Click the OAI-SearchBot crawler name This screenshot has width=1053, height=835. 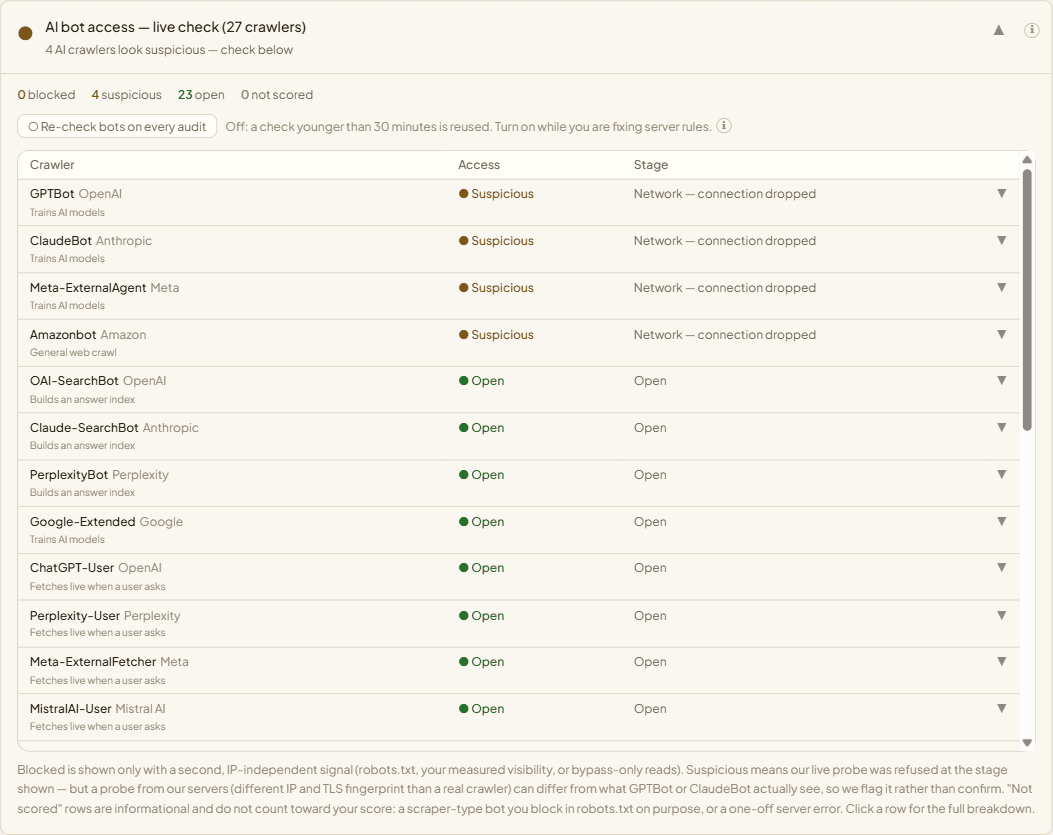click(x=74, y=380)
